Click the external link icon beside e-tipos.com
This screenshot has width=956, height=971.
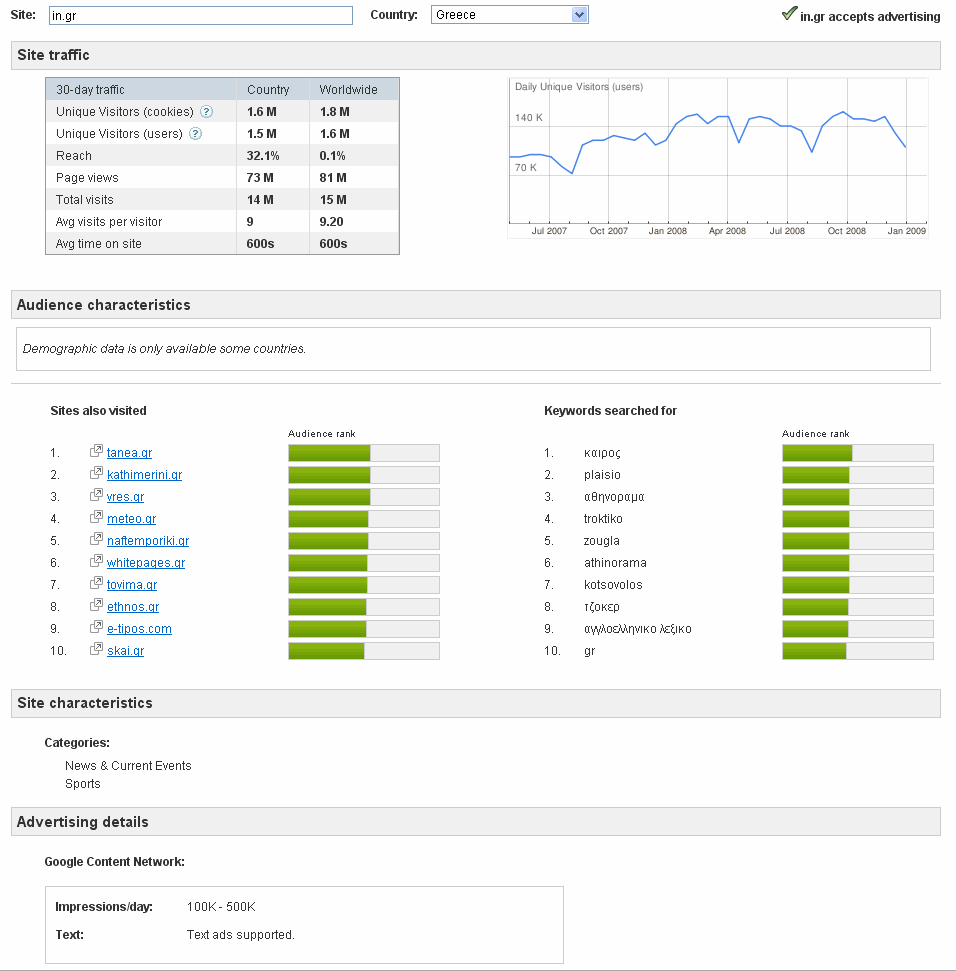coord(96,627)
